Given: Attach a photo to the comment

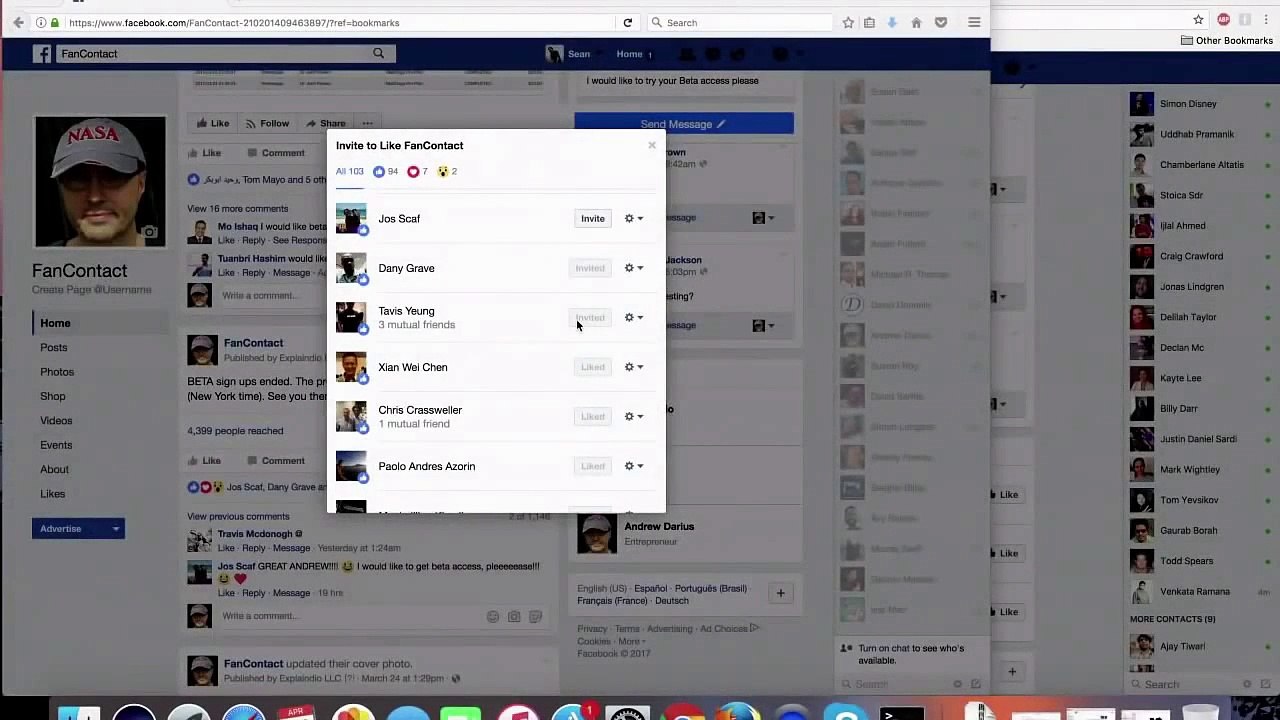Looking at the screenshot, I should tap(514, 617).
